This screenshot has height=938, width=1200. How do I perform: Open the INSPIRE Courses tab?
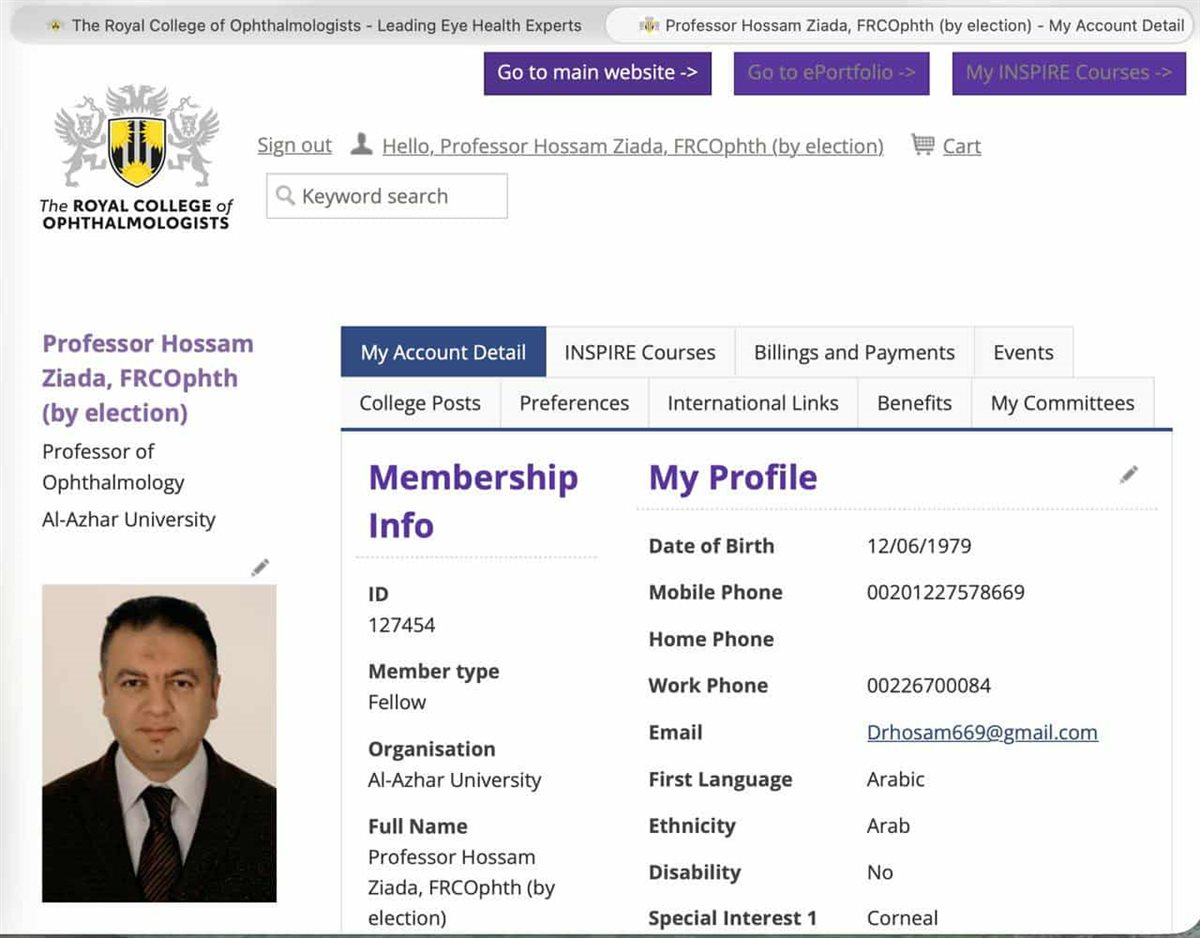[x=640, y=352]
